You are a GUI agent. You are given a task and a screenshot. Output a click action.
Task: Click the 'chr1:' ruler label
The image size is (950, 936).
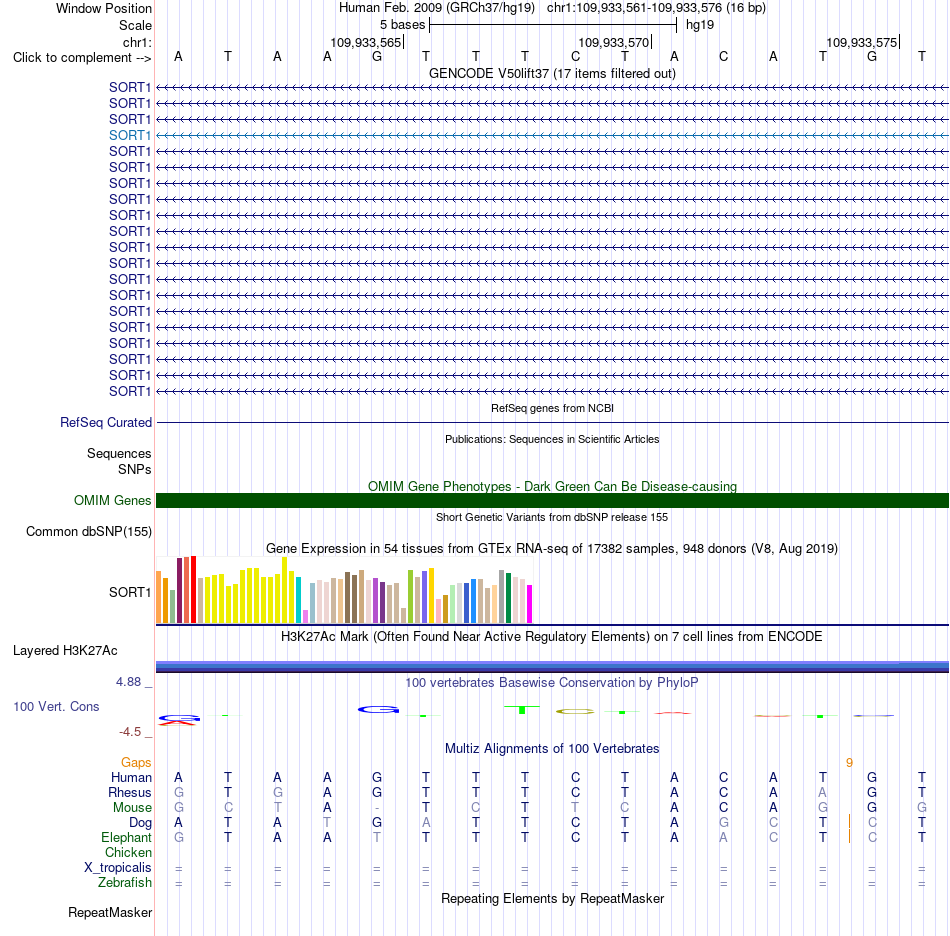(137, 42)
